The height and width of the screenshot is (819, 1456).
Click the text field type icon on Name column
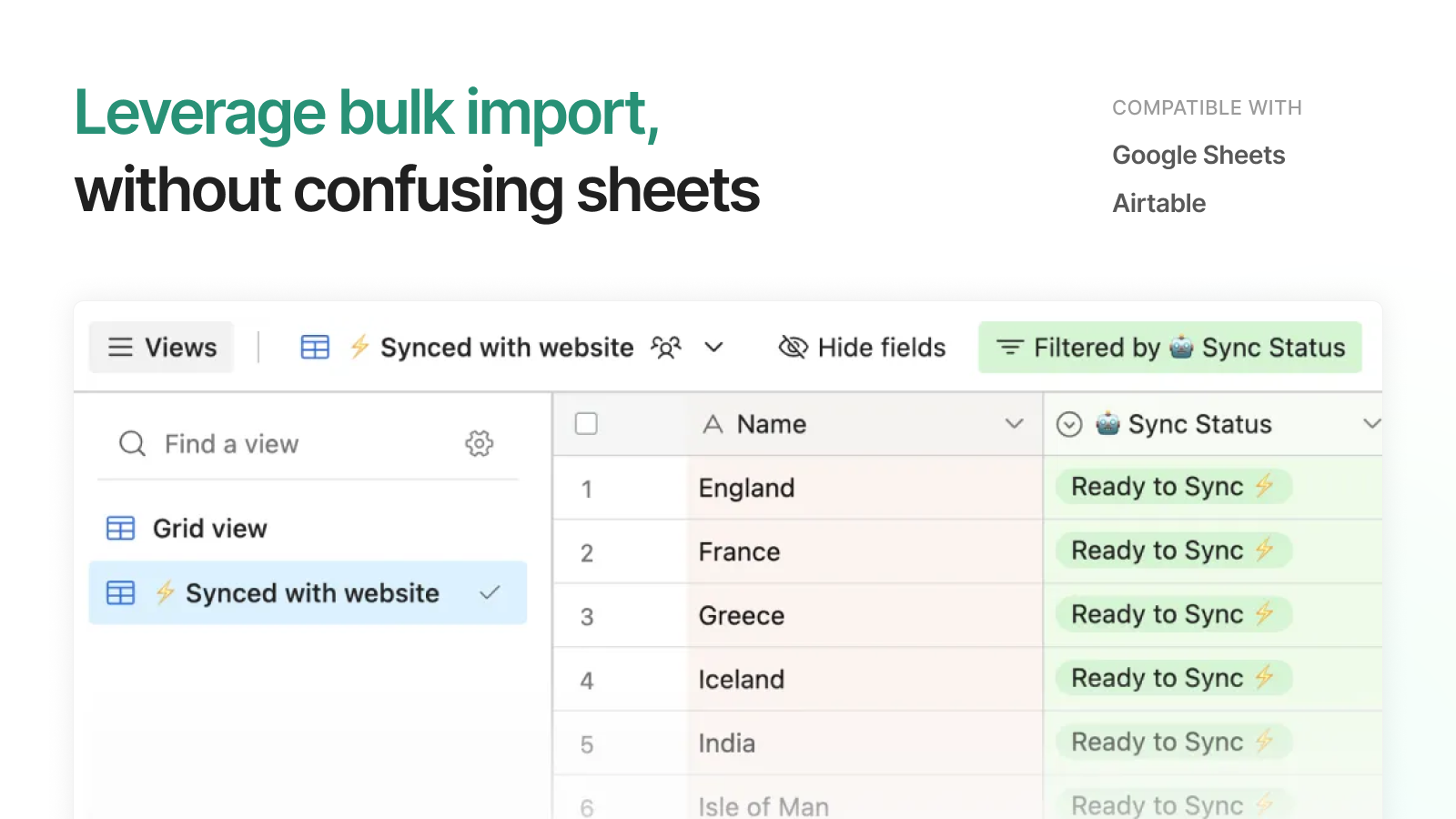713,424
